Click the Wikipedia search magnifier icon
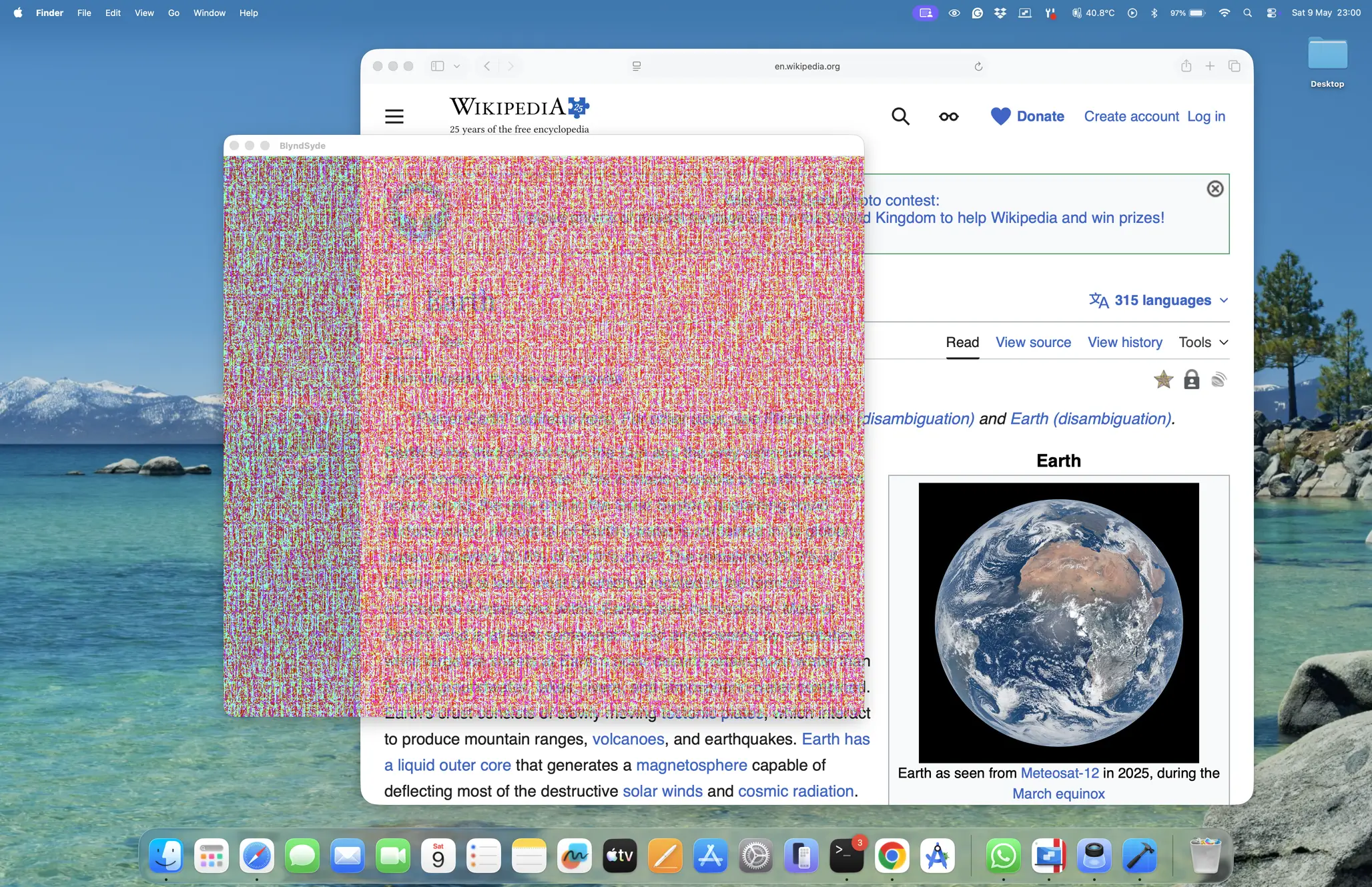This screenshot has height=887, width=1372. (x=900, y=116)
